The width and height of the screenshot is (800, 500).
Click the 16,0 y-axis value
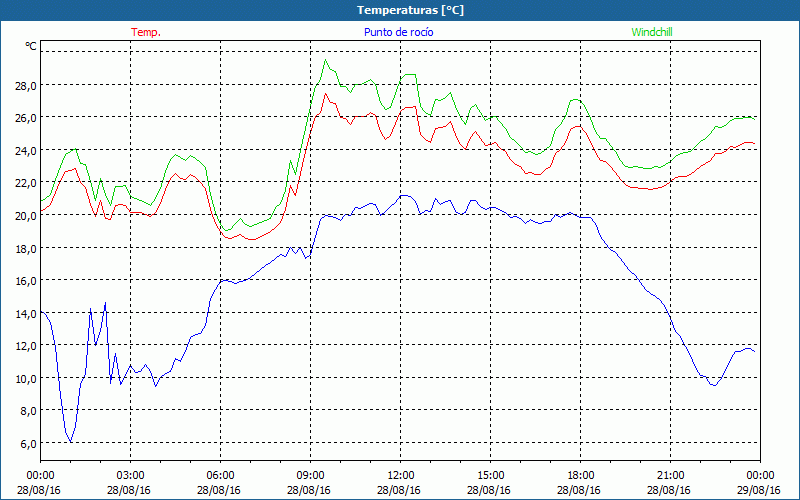click(25, 281)
